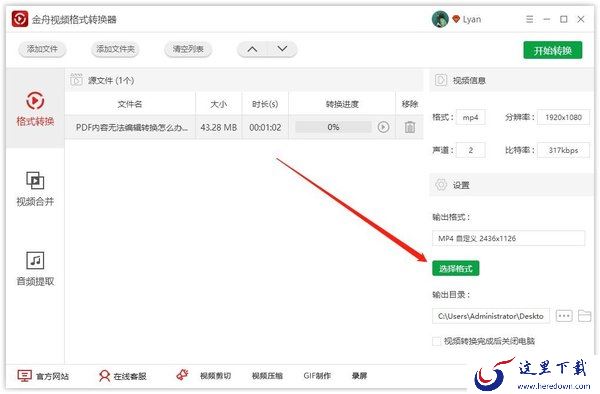
Task: Open the hamburger main menu
Action: point(530,19)
